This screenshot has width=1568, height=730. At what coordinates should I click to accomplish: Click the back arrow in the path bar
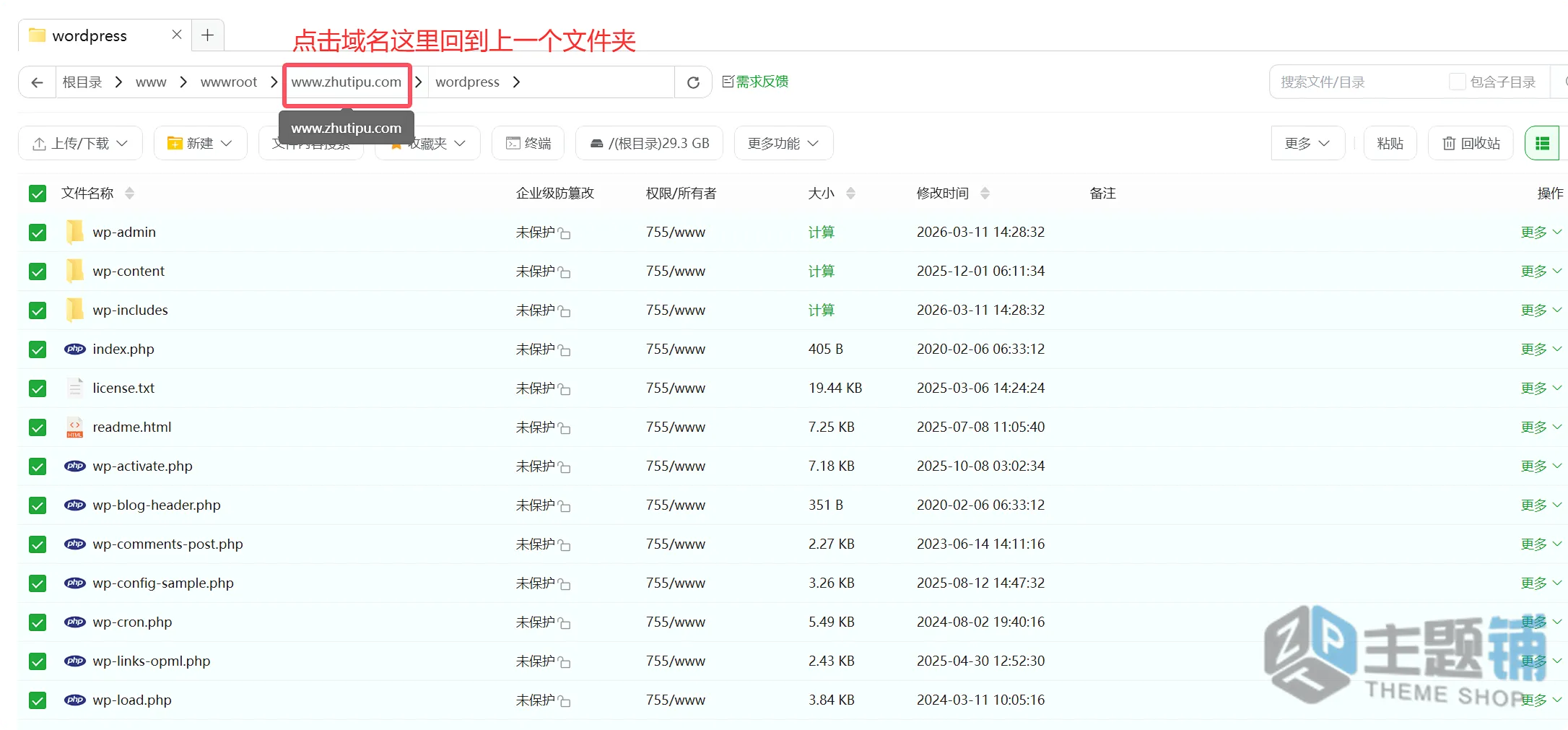pyautogui.click(x=38, y=82)
